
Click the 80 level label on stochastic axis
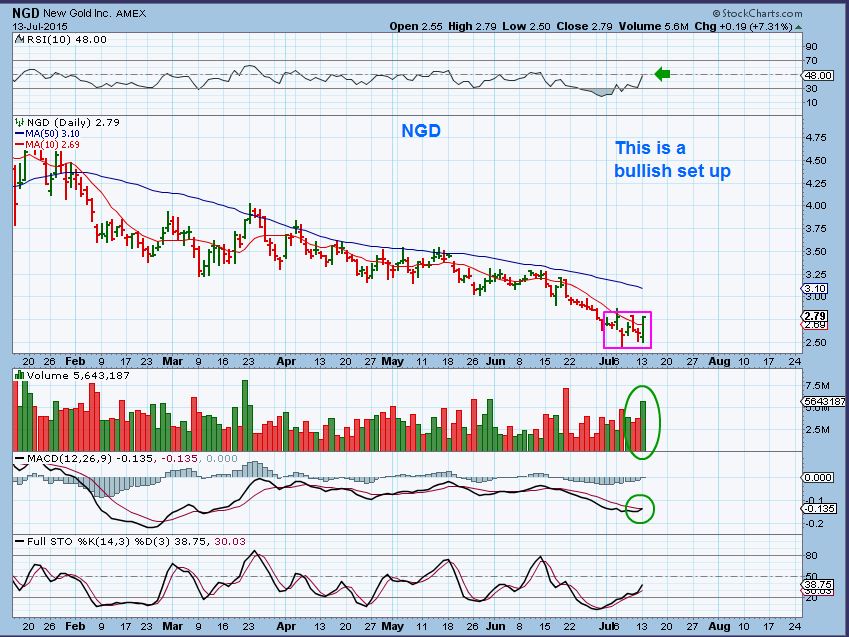click(x=811, y=556)
